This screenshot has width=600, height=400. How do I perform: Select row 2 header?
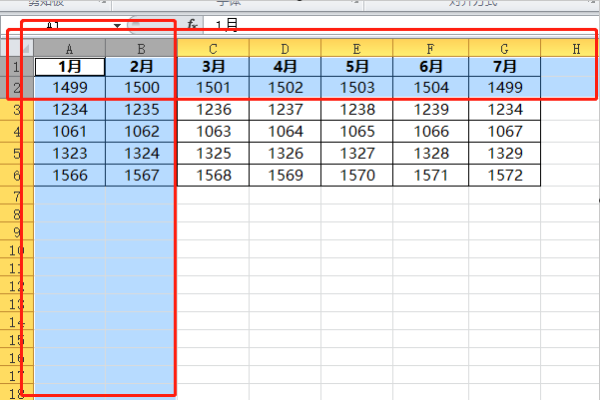pyautogui.click(x=17, y=88)
